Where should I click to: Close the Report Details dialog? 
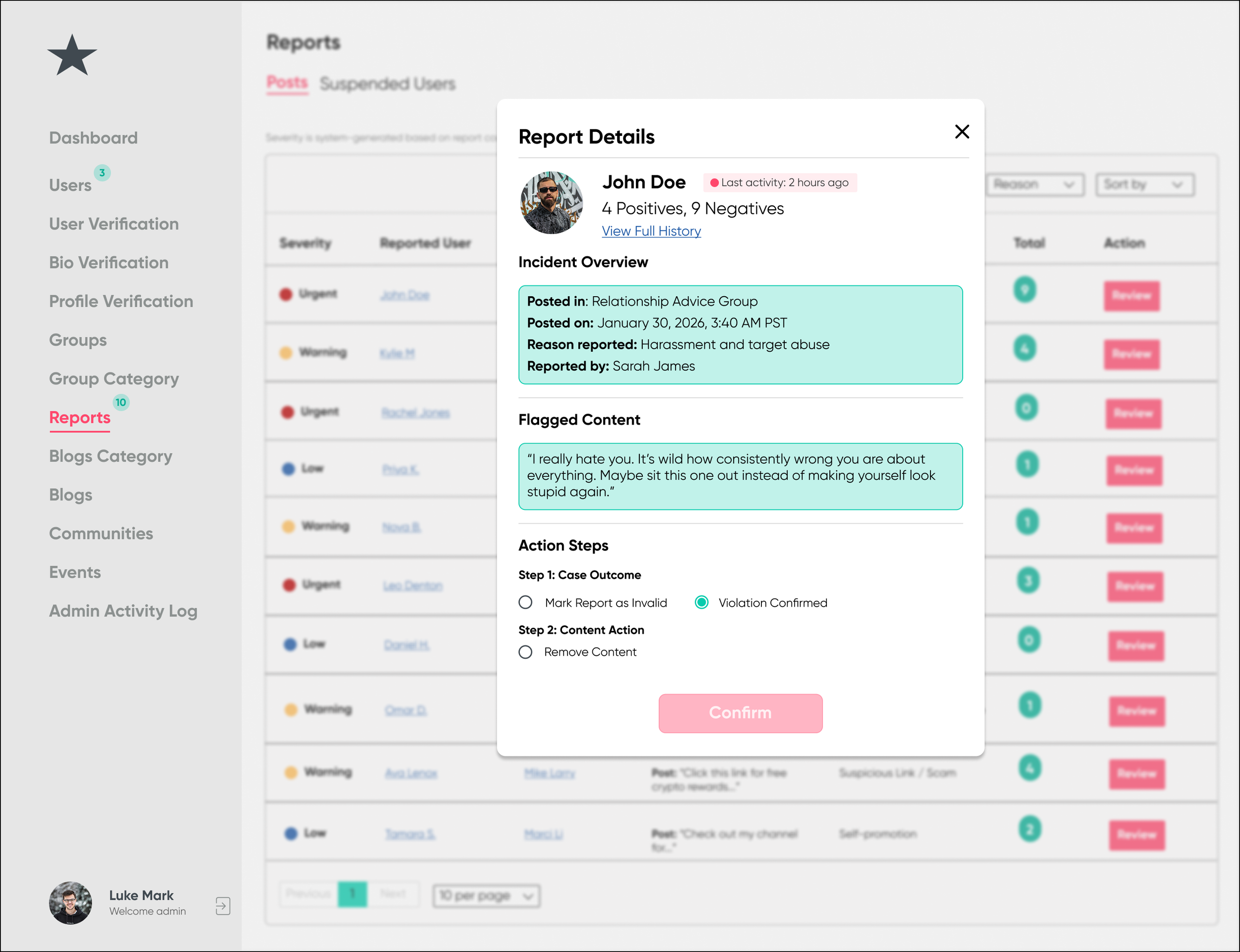[961, 131]
